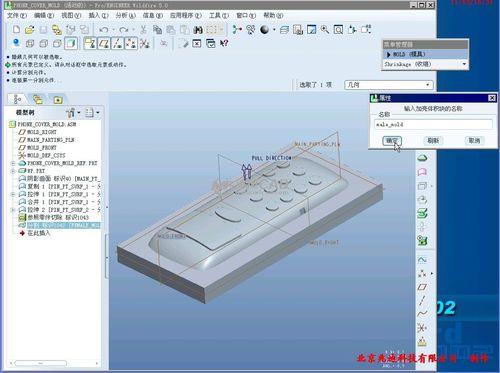
Task: Expand WP.PRT tree node
Action: tap(13, 171)
